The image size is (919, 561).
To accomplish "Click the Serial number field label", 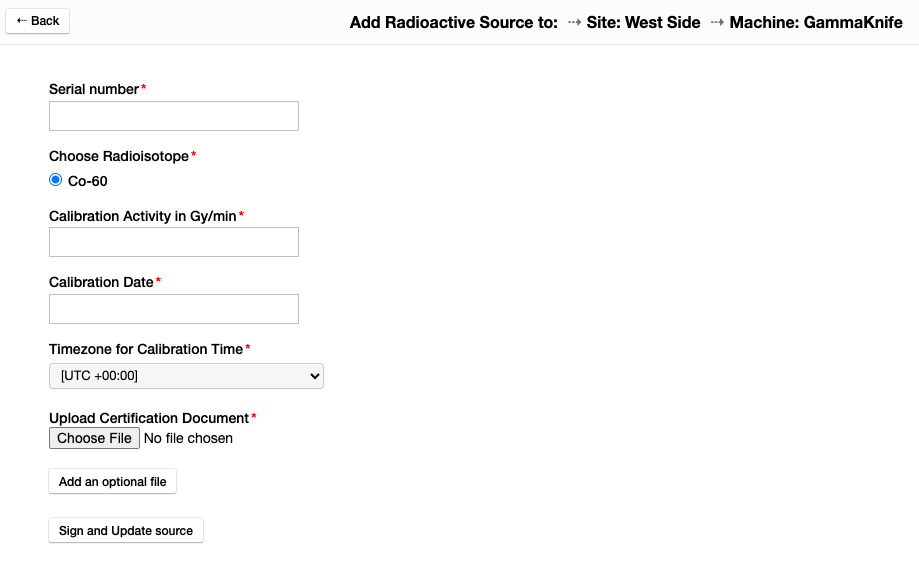I will pos(94,89).
